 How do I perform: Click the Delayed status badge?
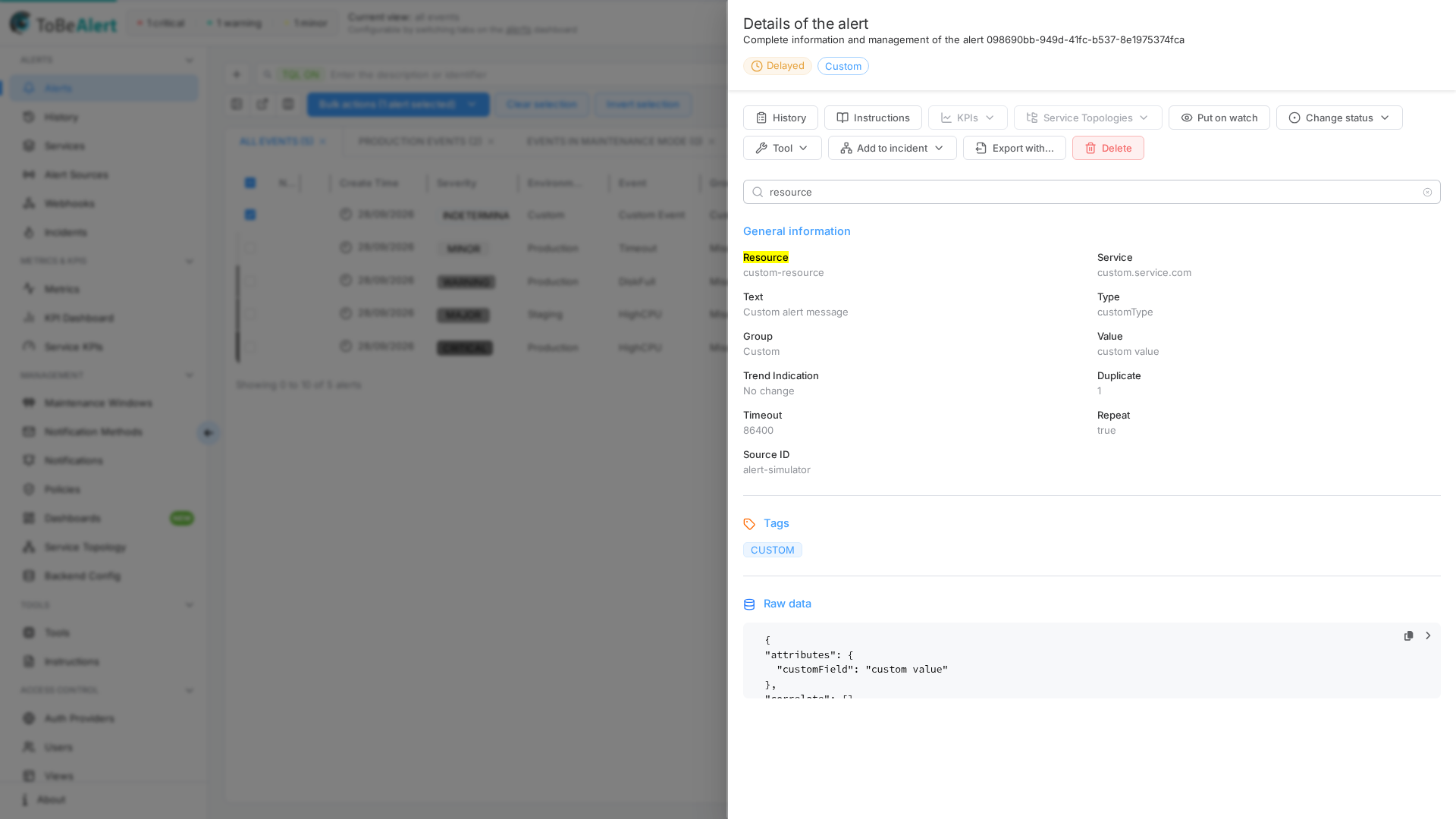point(777,66)
